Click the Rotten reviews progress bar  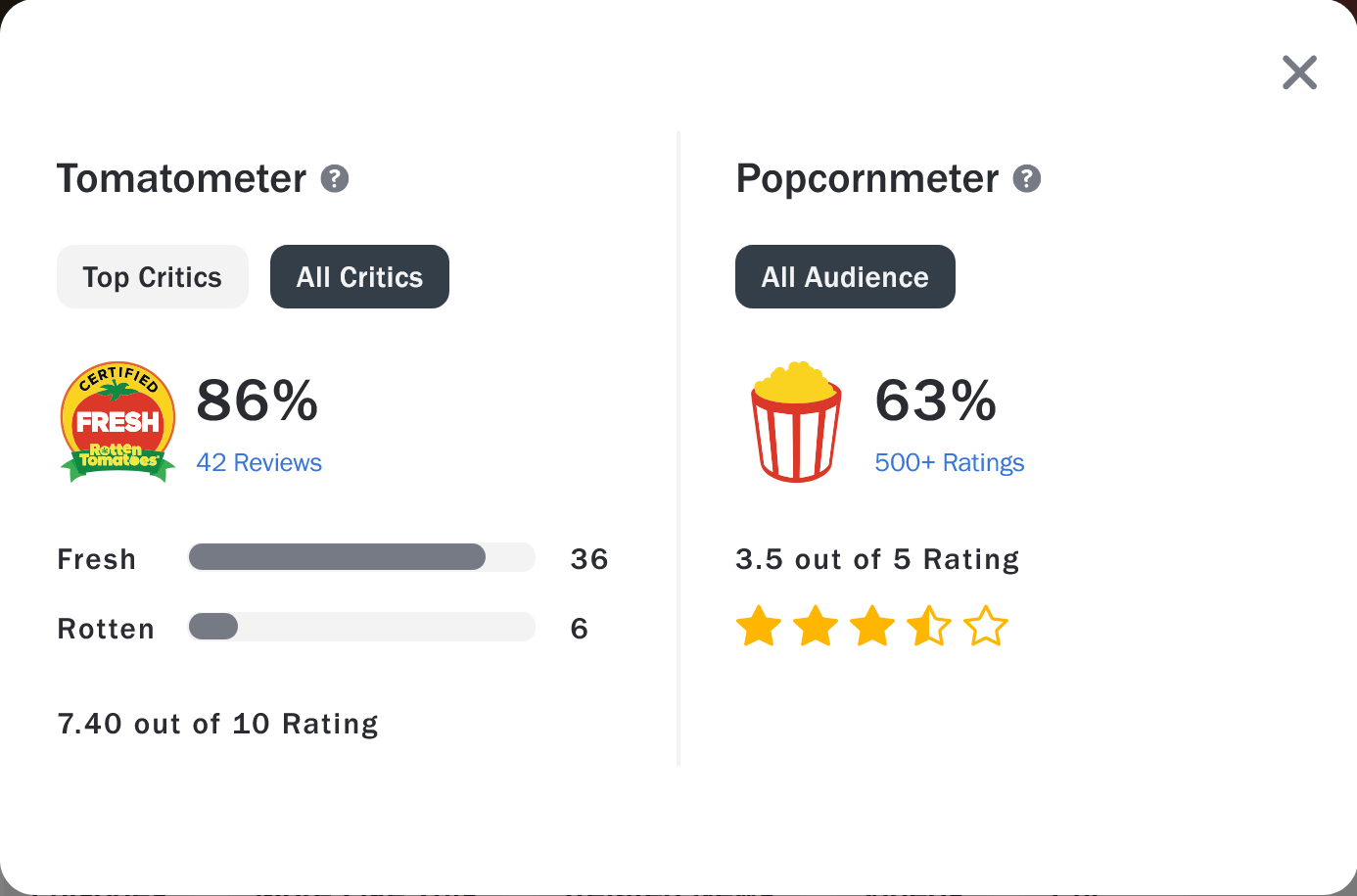click(x=361, y=627)
